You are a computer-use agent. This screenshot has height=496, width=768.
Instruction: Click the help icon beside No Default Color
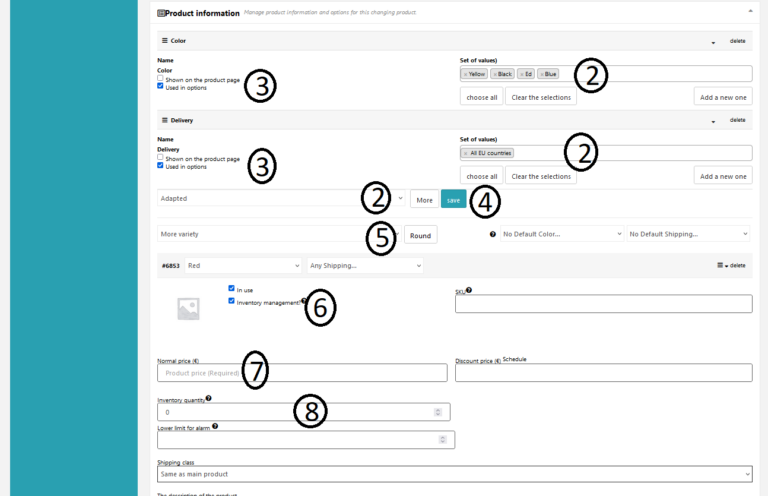pos(492,234)
